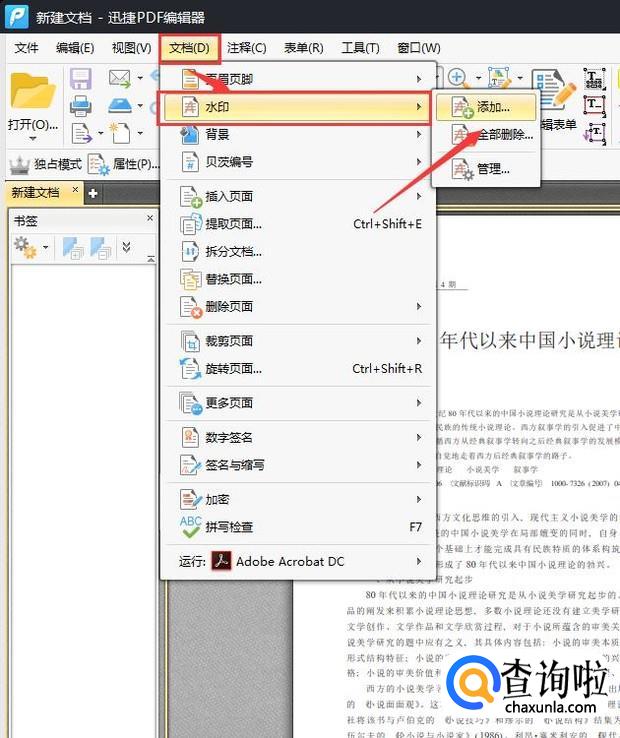Open 加密 encryption submenu
The image size is (620, 738).
(298, 499)
